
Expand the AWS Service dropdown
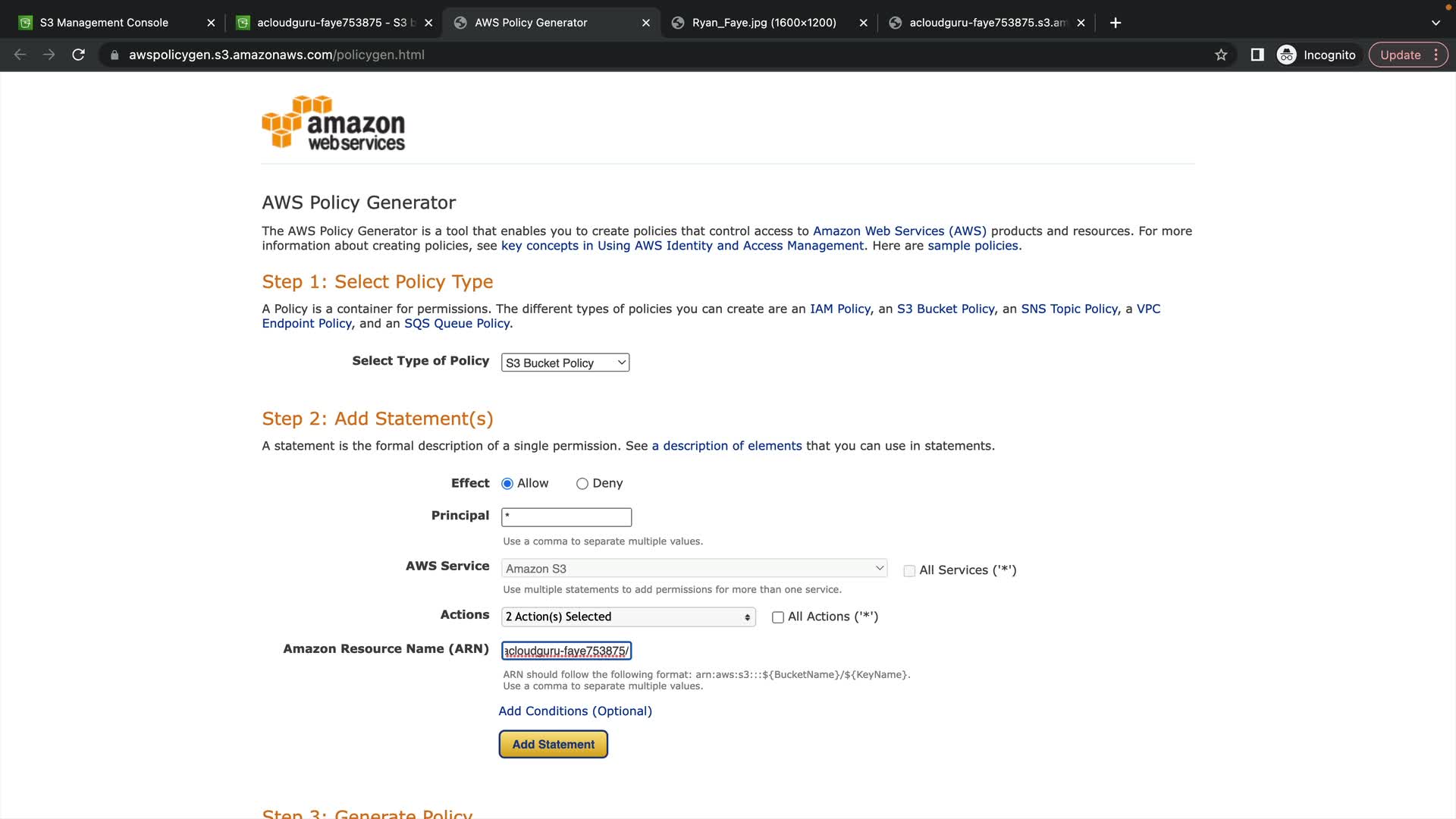coord(694,569)
